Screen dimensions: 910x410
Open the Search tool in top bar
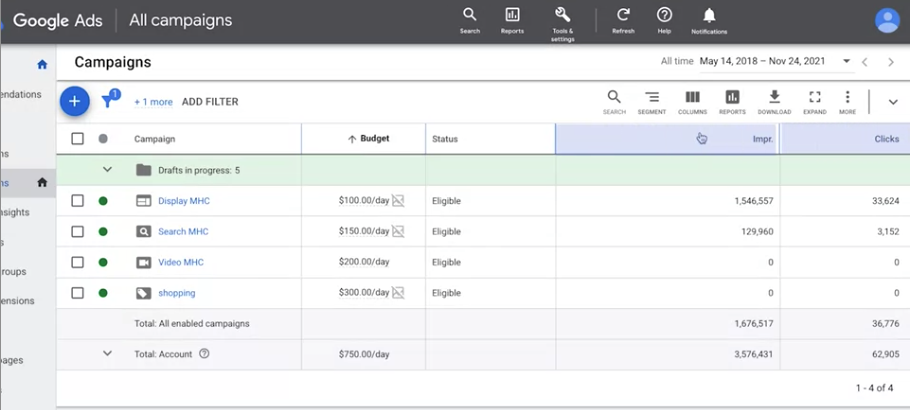470,20
